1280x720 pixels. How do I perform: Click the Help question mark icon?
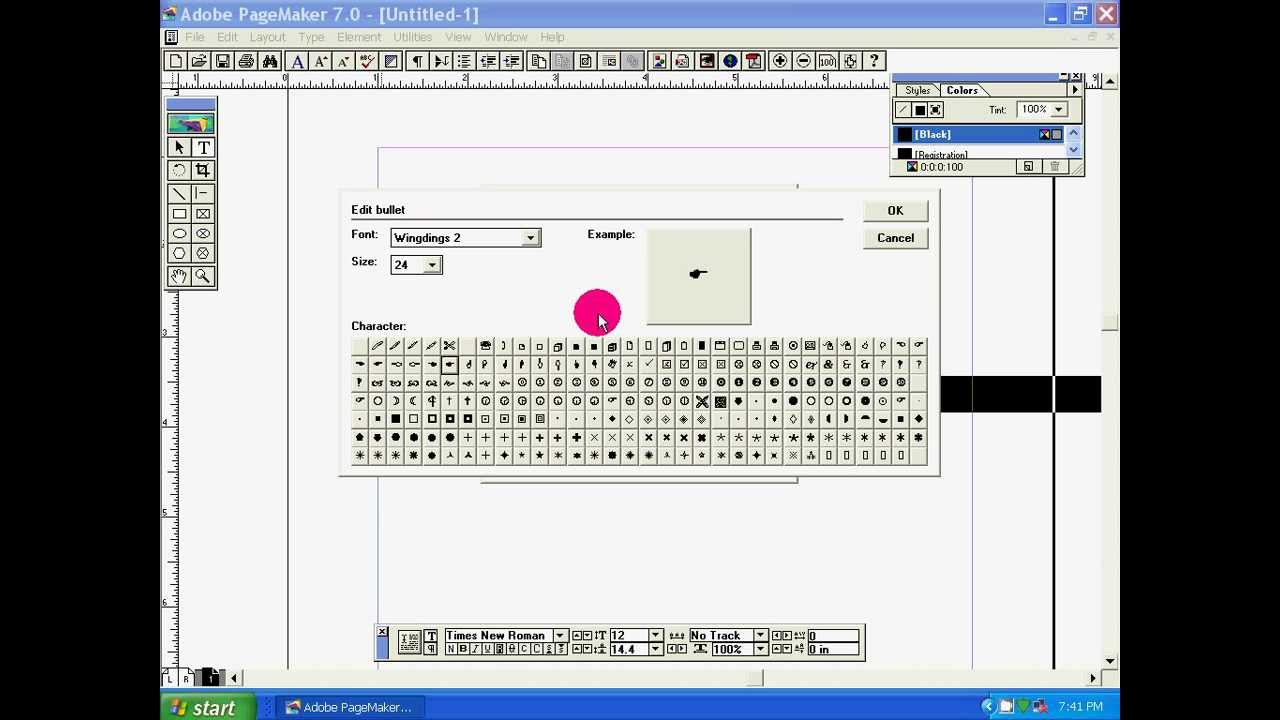(x=874, y=61)
